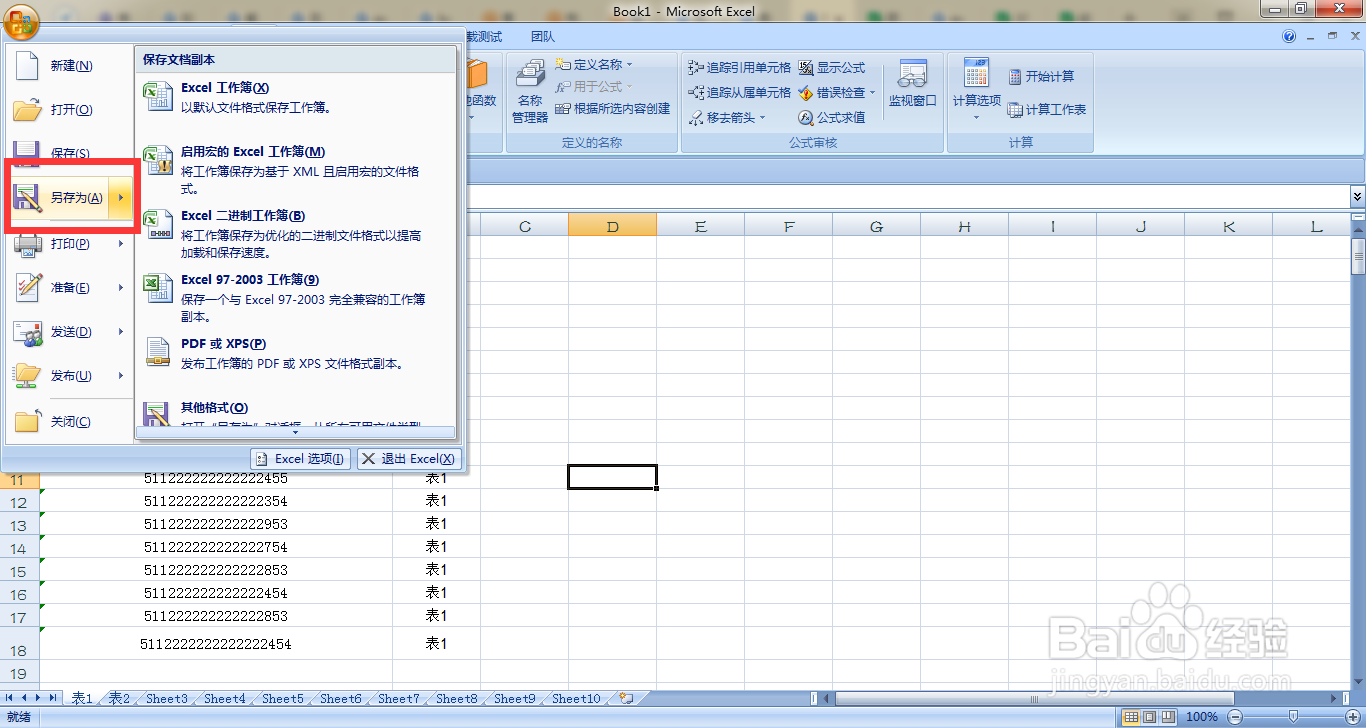Click the cell containing 511222222222222953
1366x728 pixels.
216,524
